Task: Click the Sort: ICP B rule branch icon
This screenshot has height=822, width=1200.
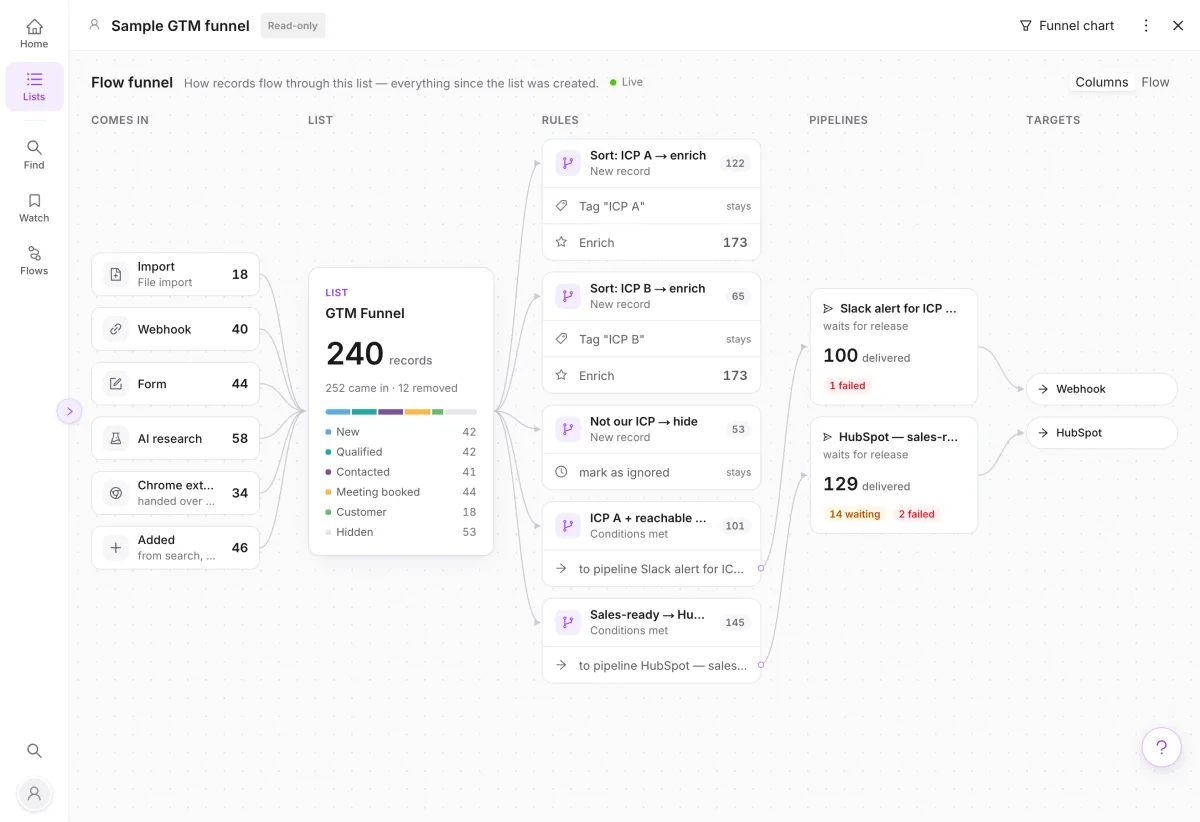Action: [x=568, y=296]
